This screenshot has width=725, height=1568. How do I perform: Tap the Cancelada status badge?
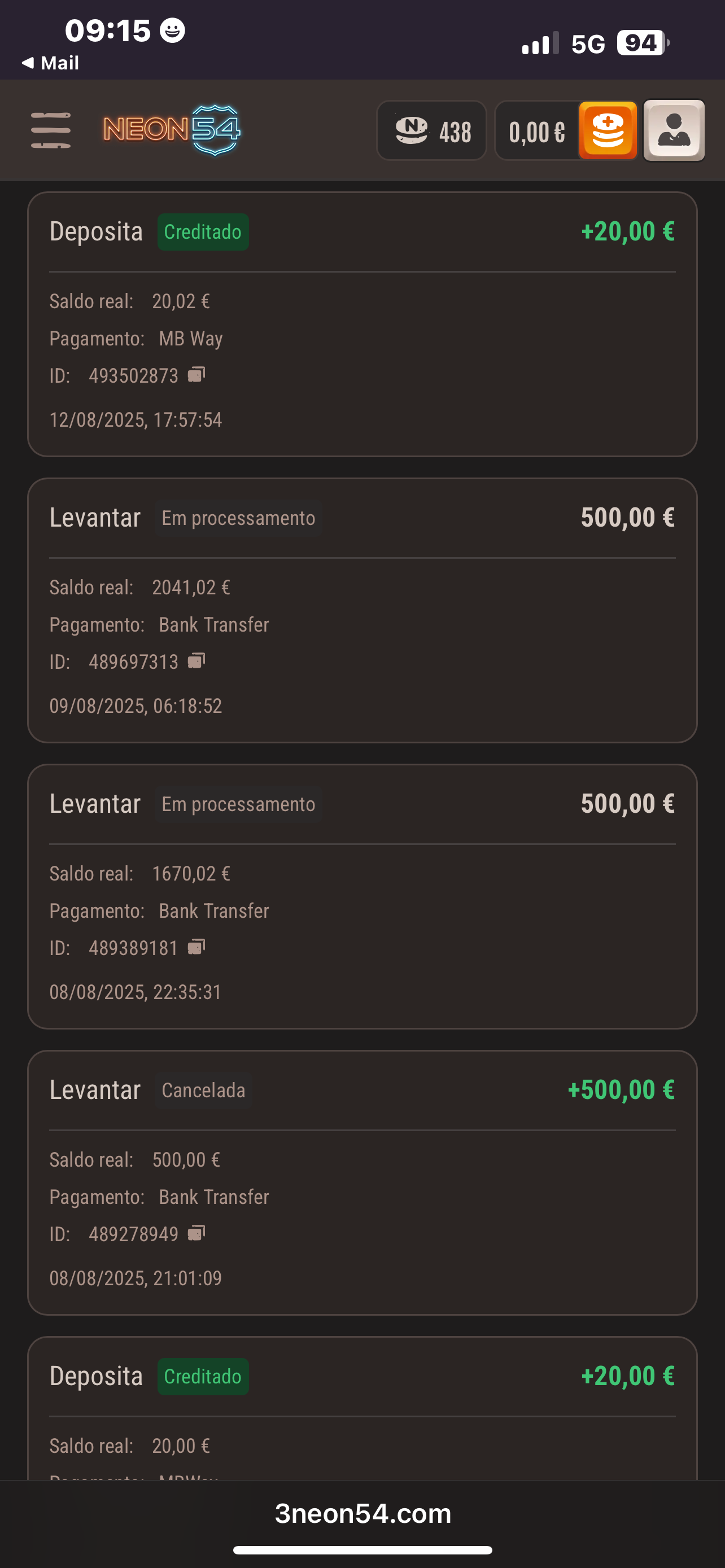(203, 1090)
